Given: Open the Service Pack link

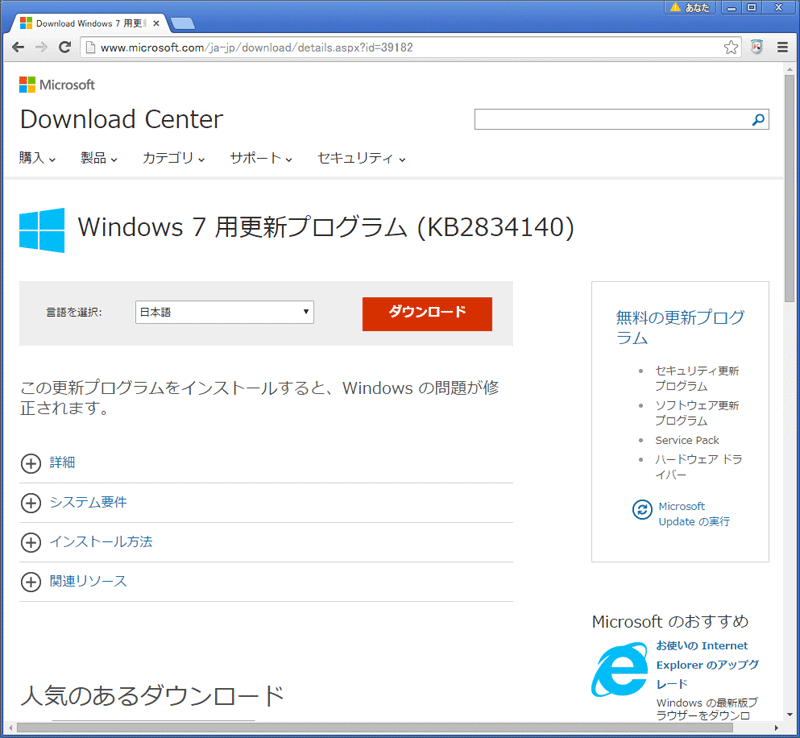Looking at the screenshot, I should click(x=687, y=440).
